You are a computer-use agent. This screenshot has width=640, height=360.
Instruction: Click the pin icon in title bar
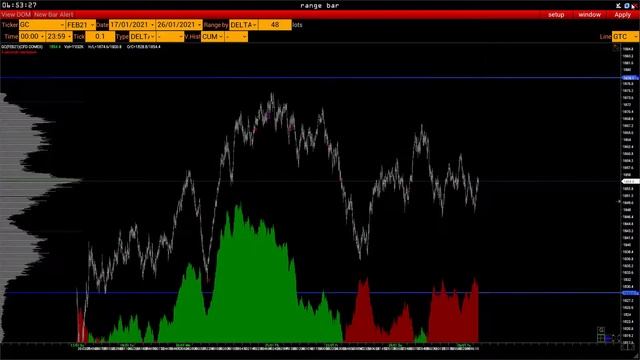point(619,5)
